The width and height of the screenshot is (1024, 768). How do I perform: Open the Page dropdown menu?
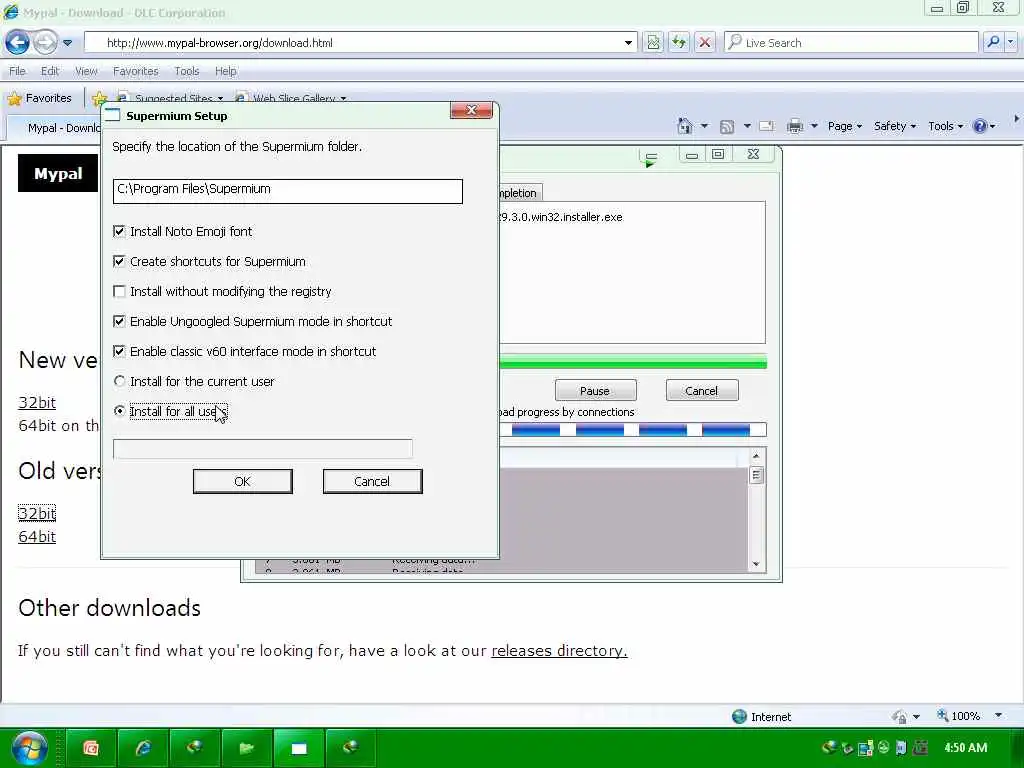coord(845,126)
